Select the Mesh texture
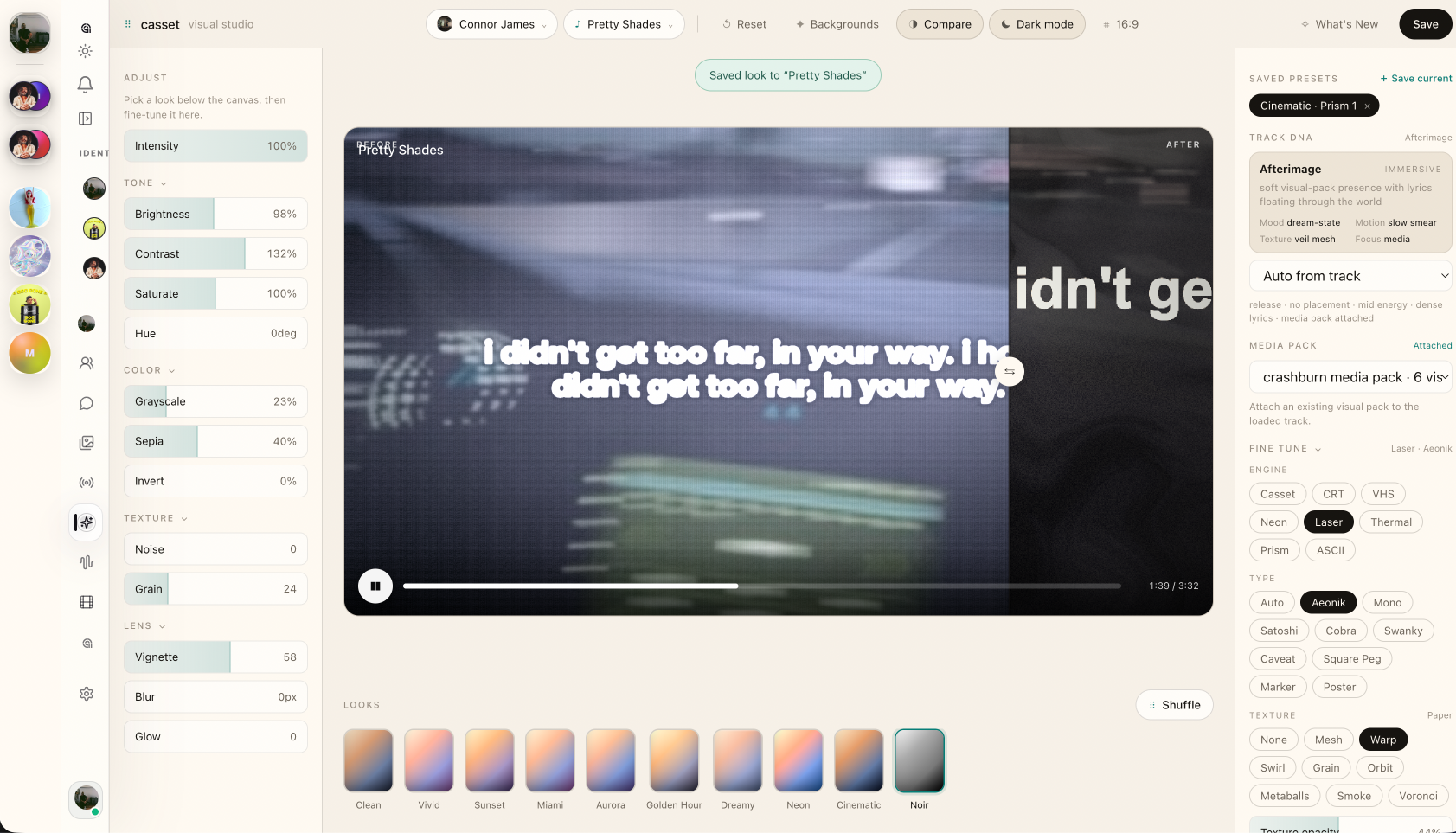1456x833 pixels. click(x=1328, y=740)
